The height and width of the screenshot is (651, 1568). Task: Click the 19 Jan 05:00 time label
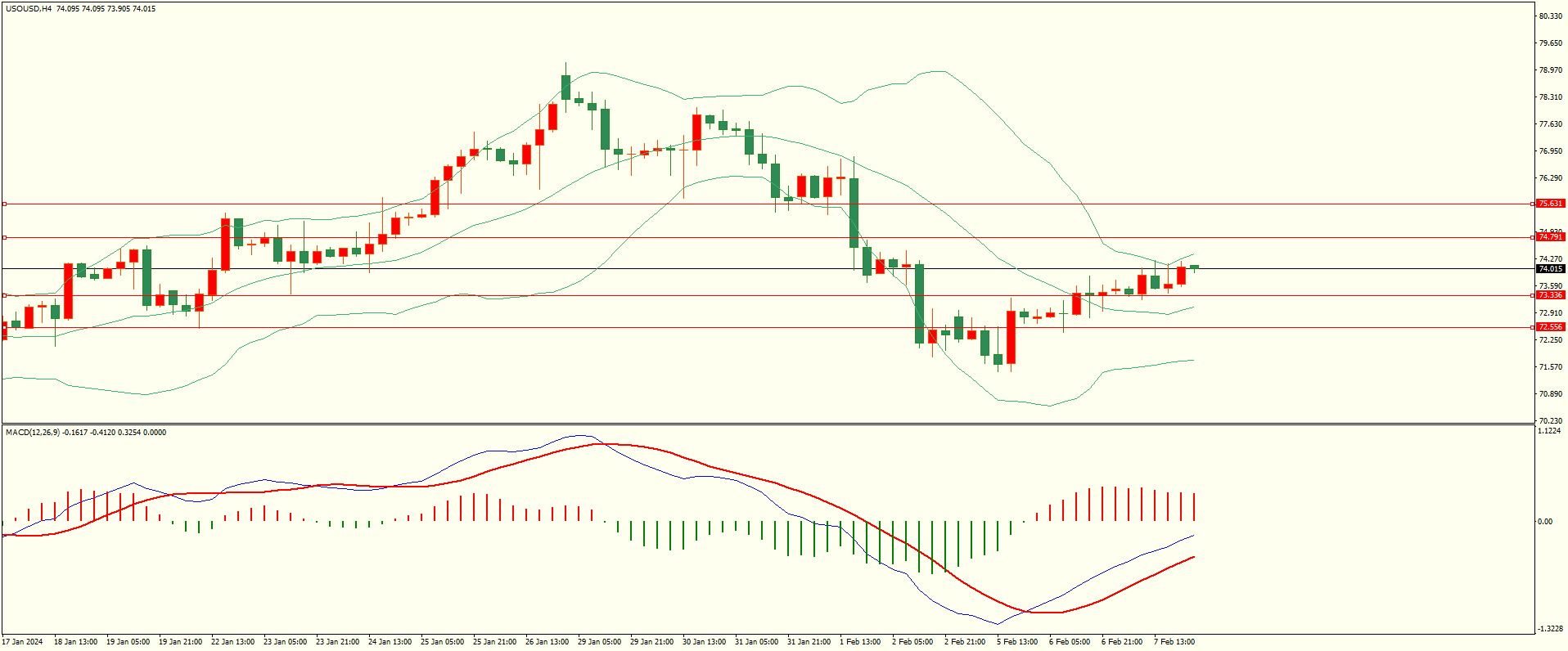point(128,642)
